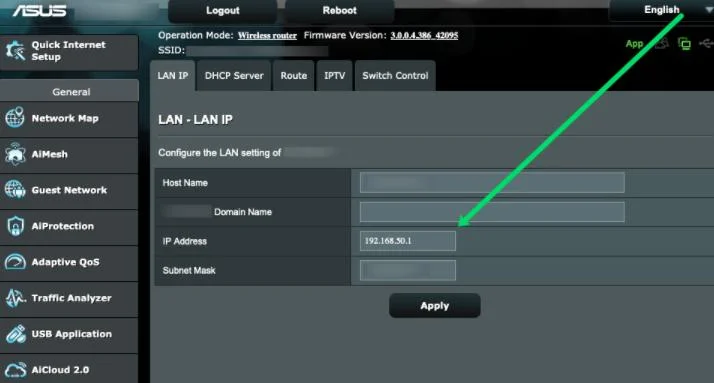The image size is (714, 383).
Task: Select Network Map in sidebar
Action: 69,118
